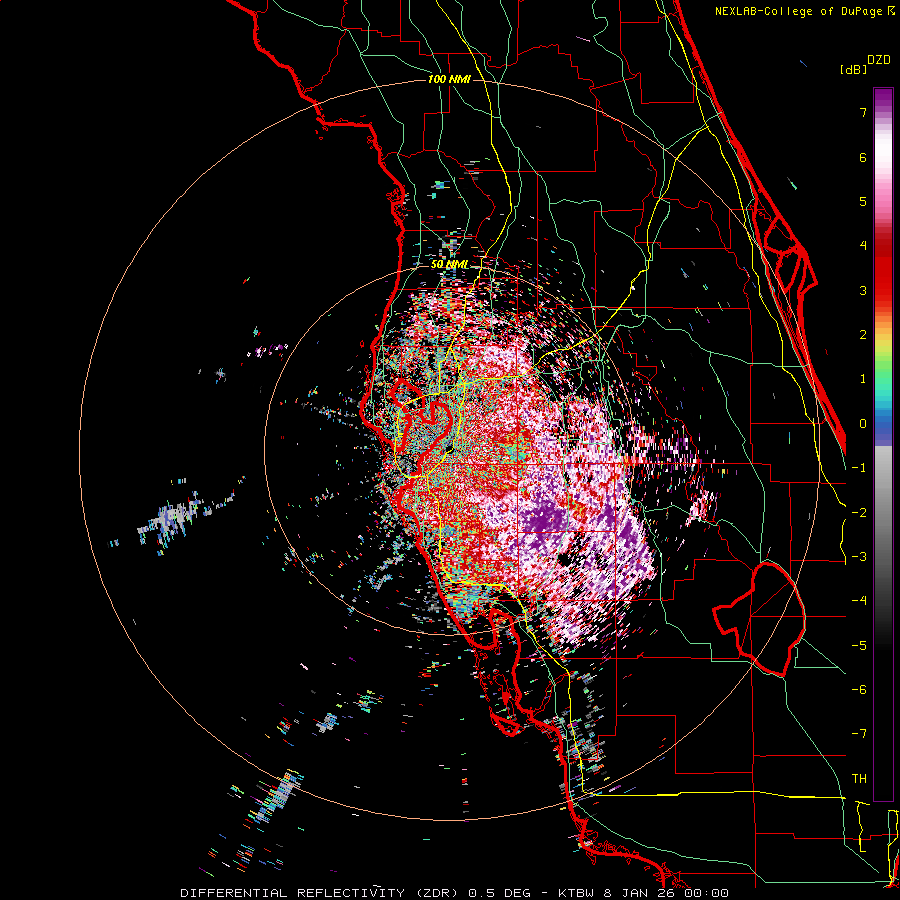Click the 5 value on color scale
The width and height of the screenshot is (900, 900).
click(x=863, y=201)
